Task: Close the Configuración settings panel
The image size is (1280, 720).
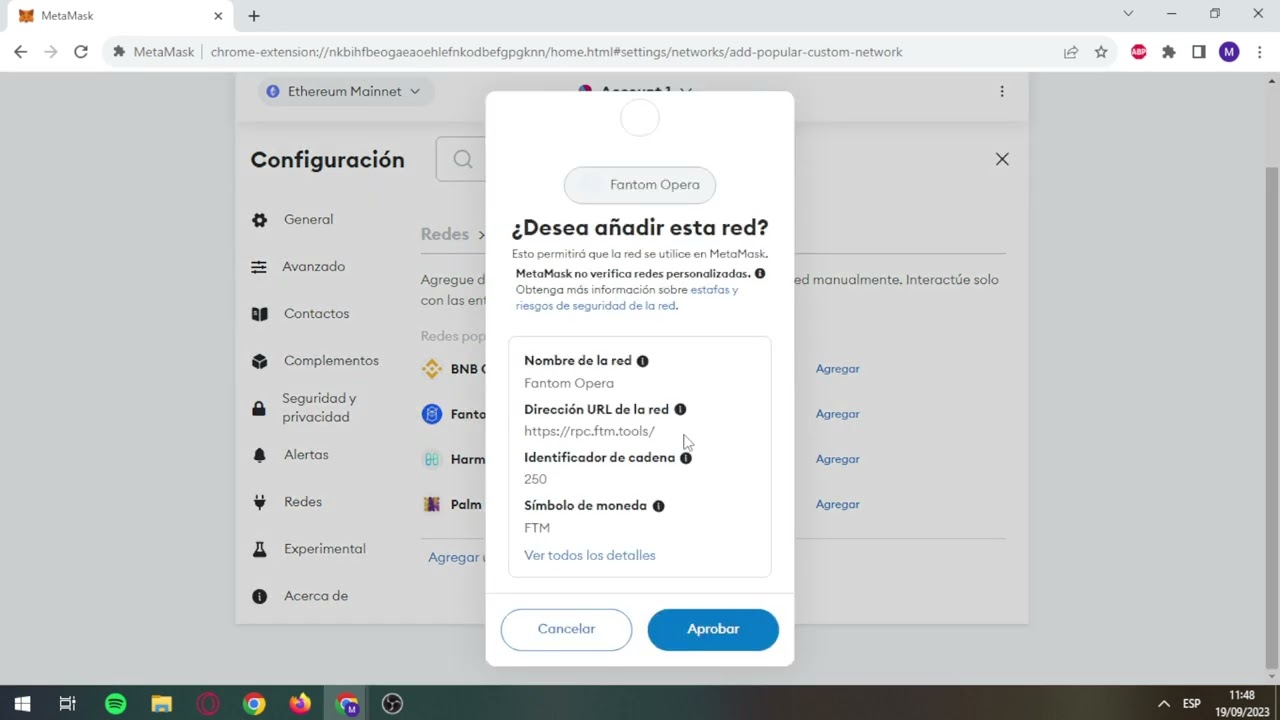Action: [x=1002, y=159]
